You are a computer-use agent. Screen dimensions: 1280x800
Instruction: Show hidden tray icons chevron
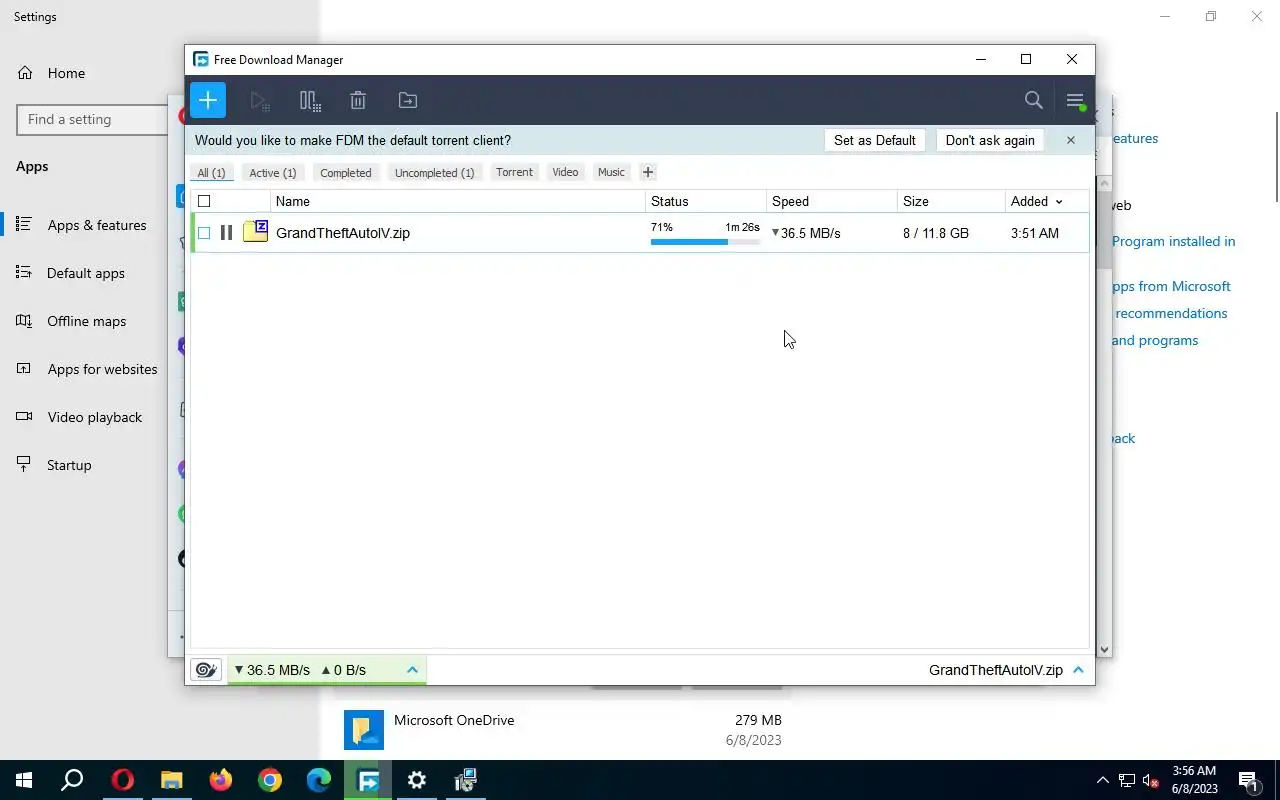(1103, 780)
